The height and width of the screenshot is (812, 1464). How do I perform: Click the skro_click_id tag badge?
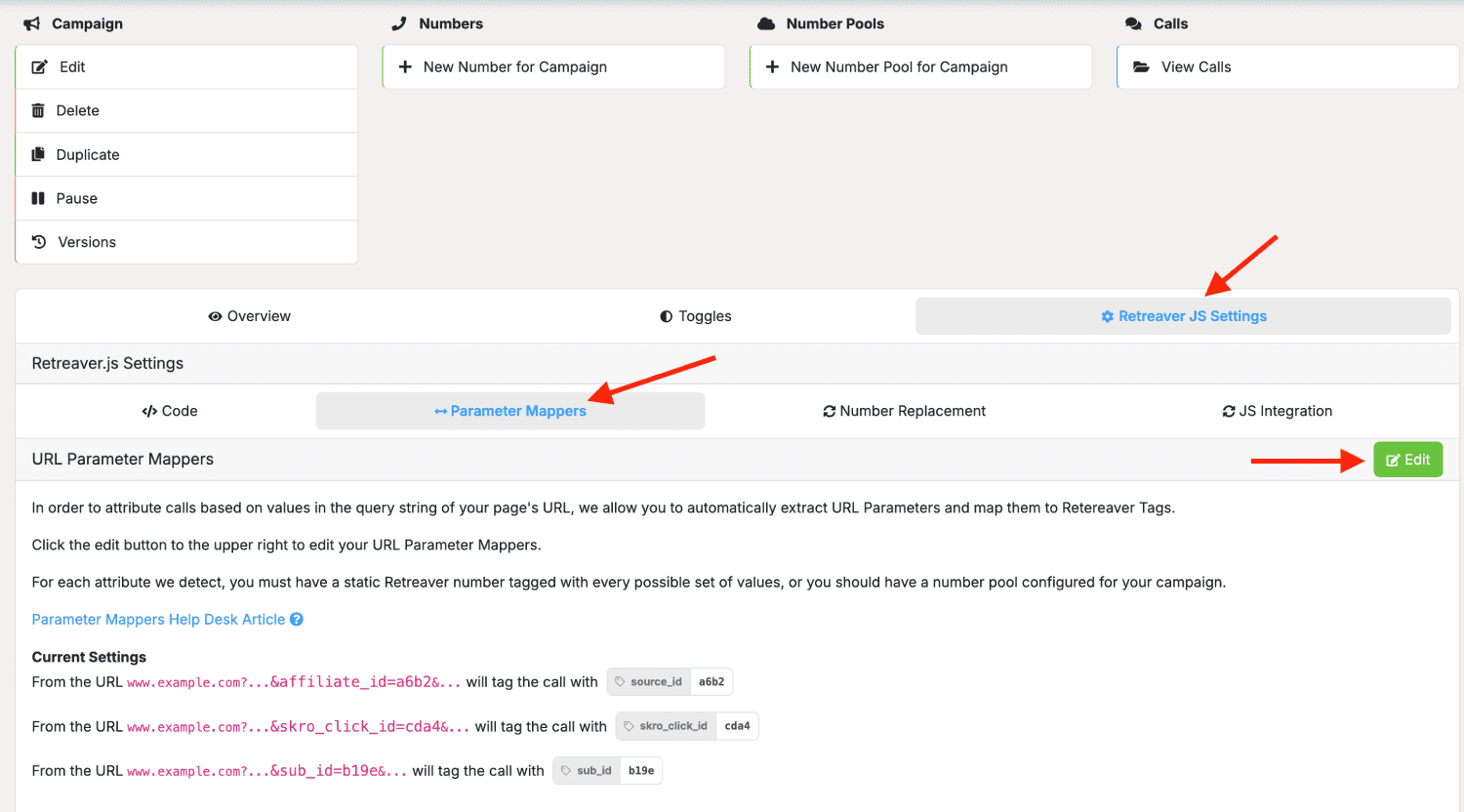pyautogui.click(x=687, y=726)
